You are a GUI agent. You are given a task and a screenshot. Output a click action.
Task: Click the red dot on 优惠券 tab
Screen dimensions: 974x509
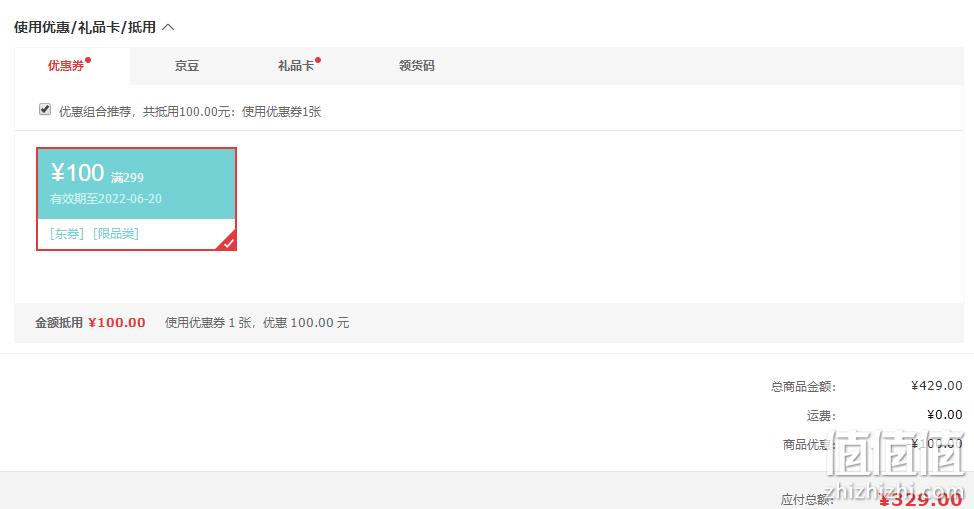pos(88,60)
